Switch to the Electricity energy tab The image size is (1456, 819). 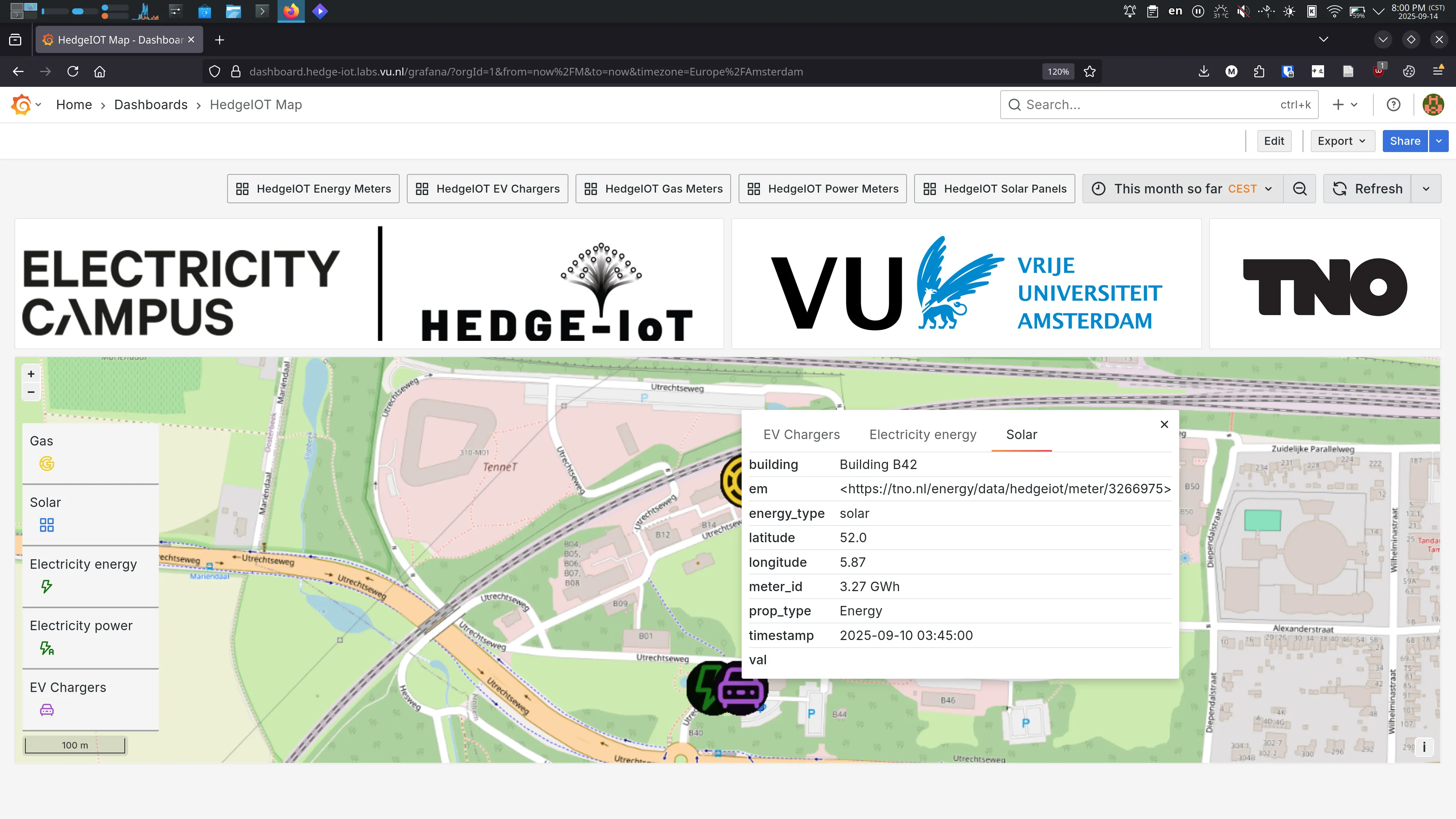point(923,434)
